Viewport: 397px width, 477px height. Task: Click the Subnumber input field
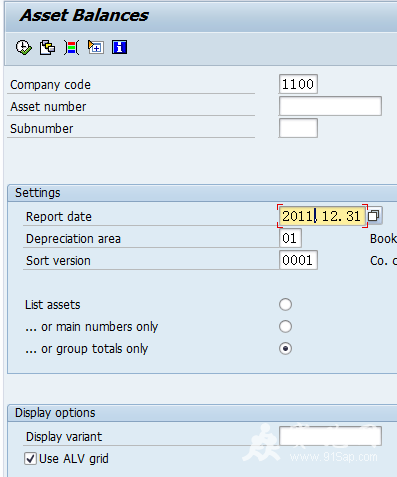pyautogui.click(x=298, y=128)
